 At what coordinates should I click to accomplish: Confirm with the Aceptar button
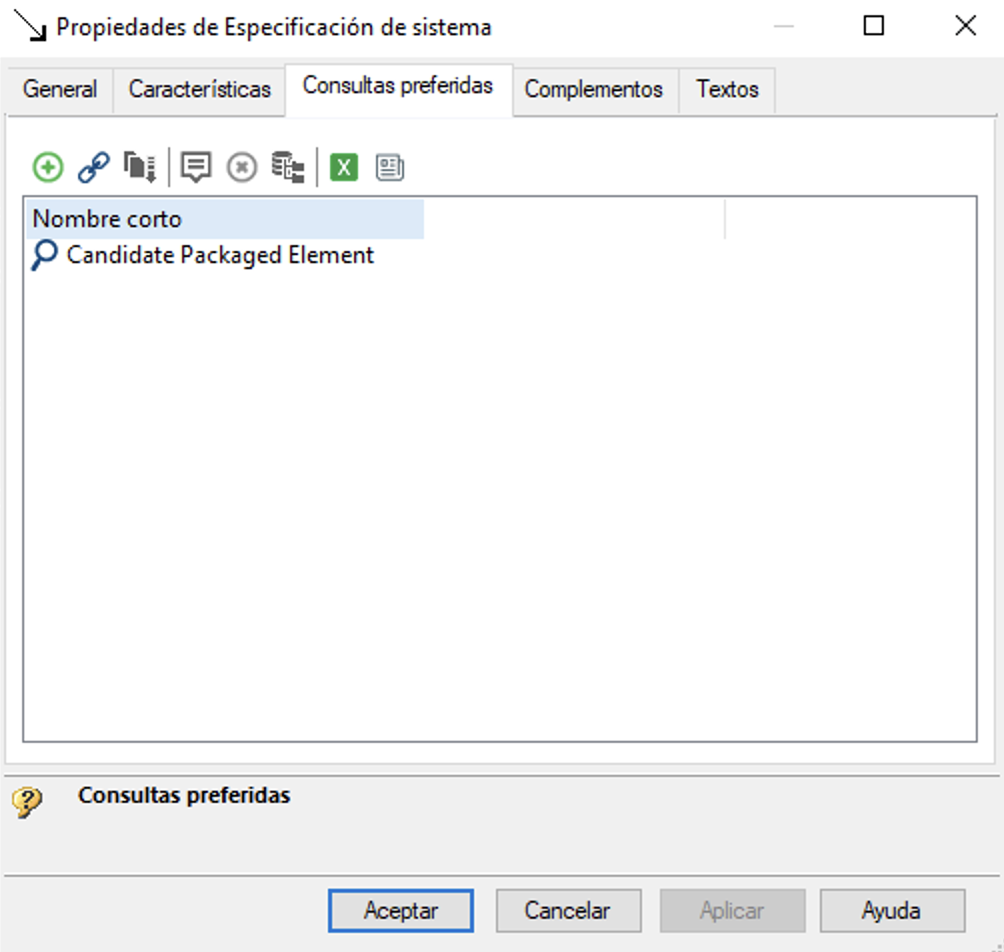(x=401, y=910)
